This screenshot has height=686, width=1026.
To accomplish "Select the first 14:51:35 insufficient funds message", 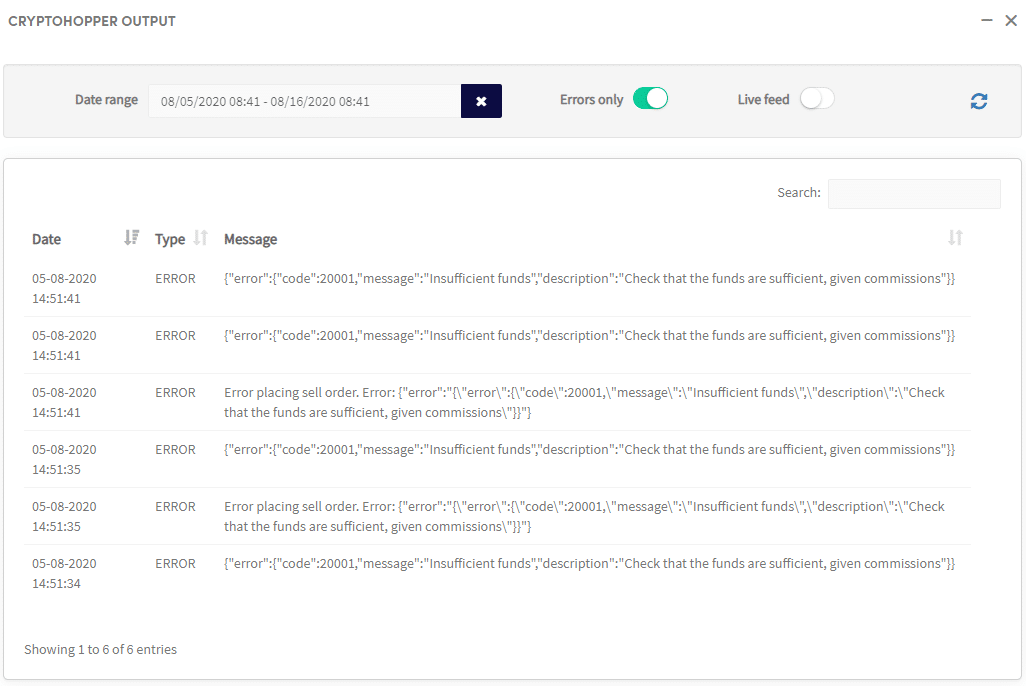I will tap(590, 450).
